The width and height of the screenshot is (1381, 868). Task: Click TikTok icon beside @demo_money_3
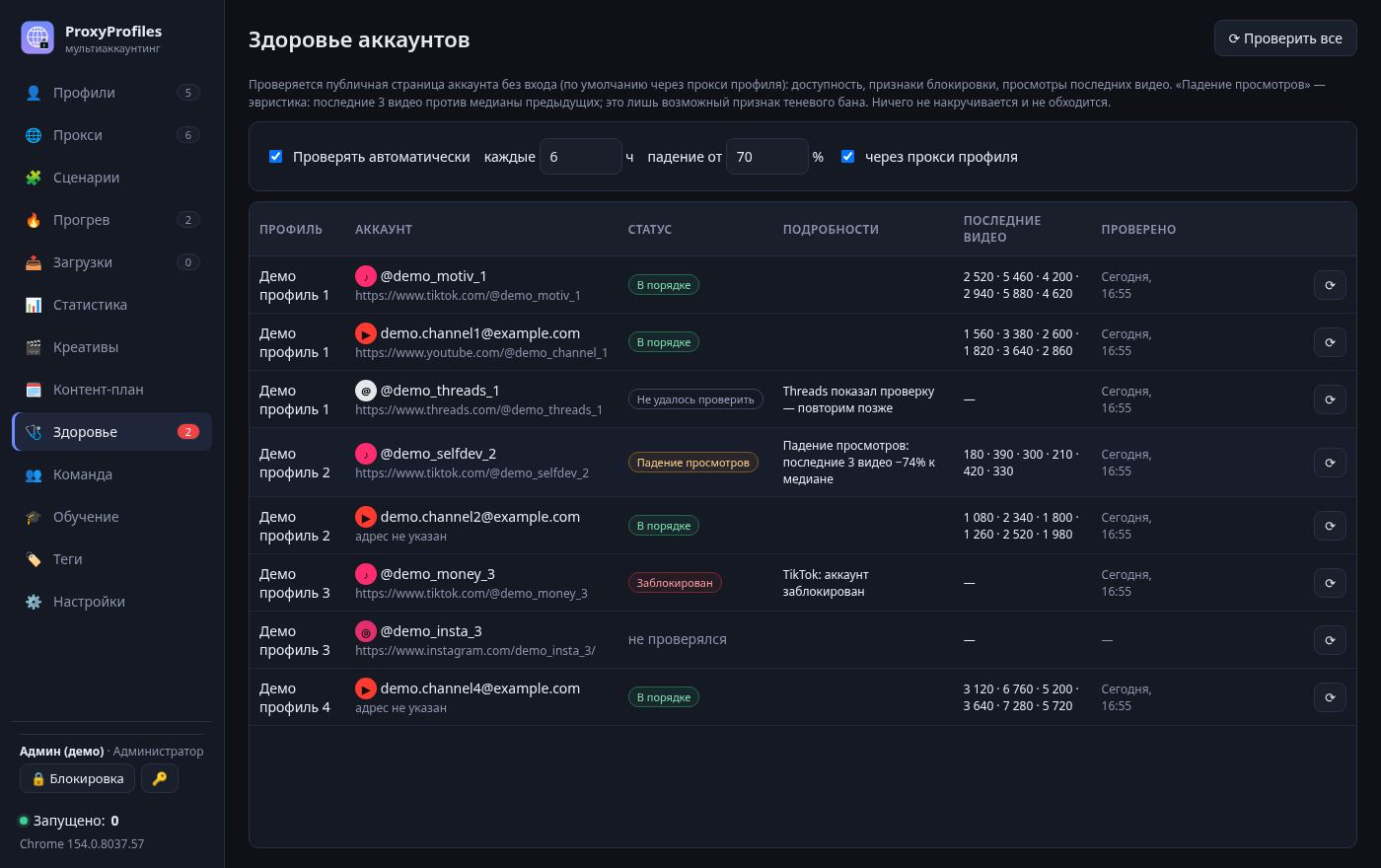(x=366, y=574)
